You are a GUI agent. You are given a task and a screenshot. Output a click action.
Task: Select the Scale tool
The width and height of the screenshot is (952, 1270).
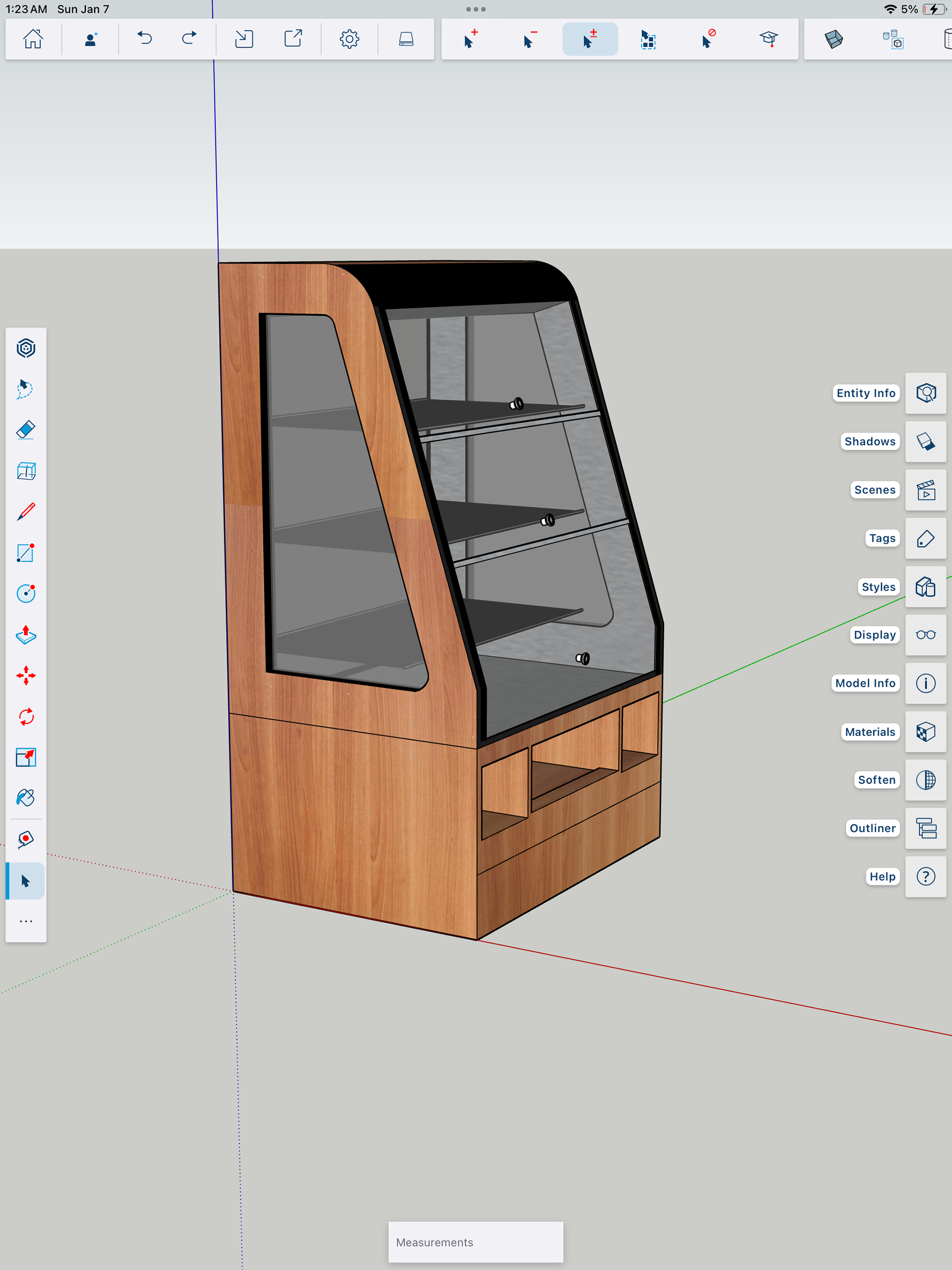[26, 757]
